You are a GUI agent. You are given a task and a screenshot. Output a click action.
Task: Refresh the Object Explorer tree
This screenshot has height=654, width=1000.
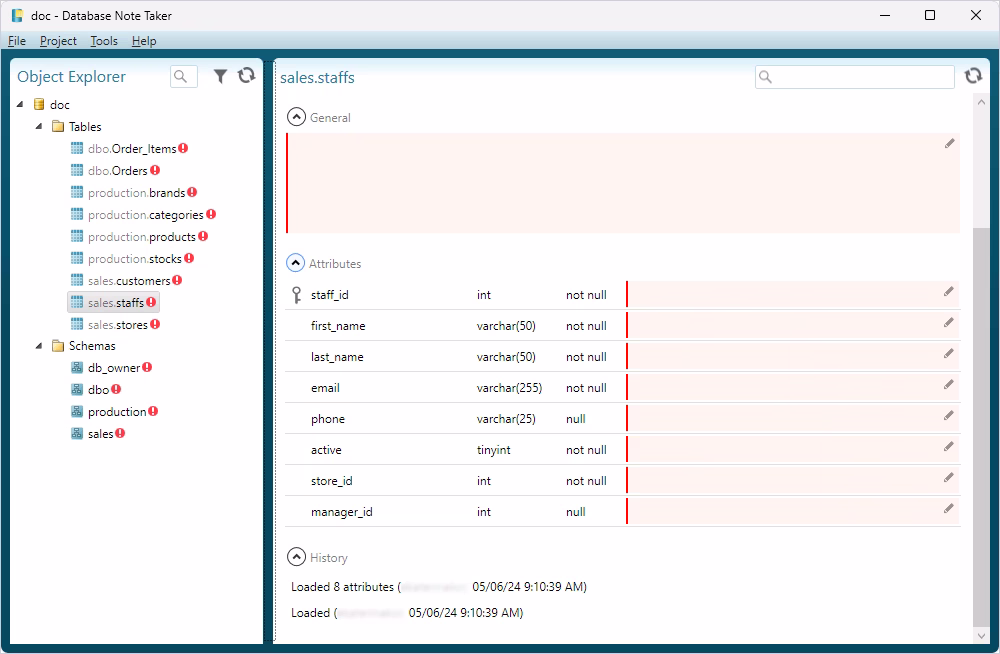coord(247,76)
